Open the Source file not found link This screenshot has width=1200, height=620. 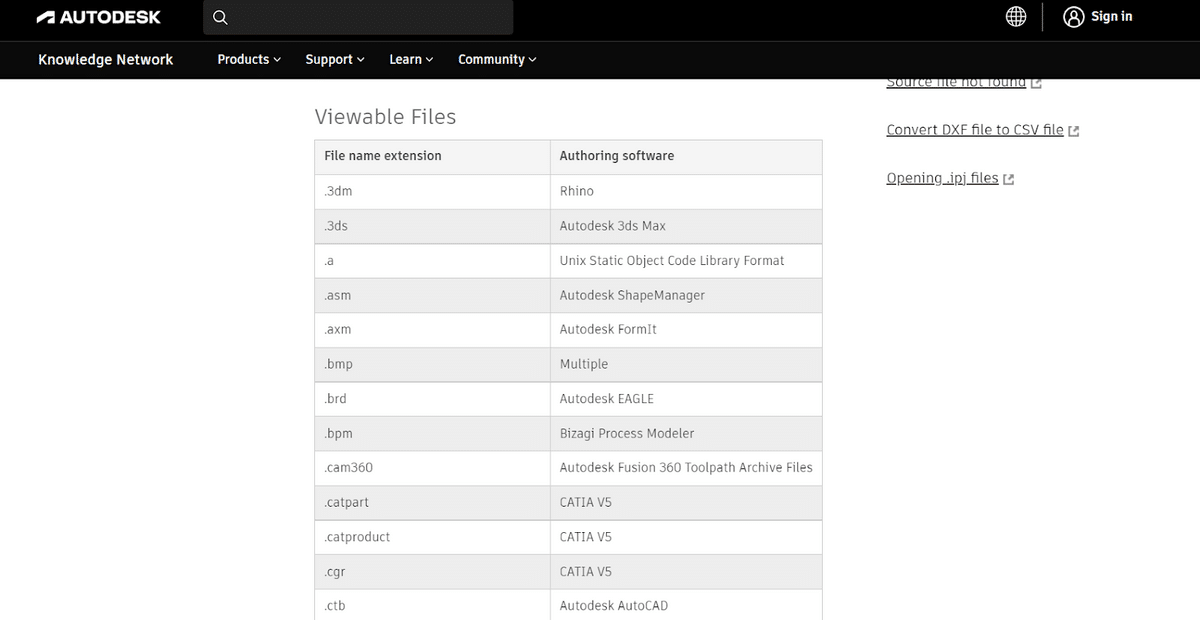[956, 83]
